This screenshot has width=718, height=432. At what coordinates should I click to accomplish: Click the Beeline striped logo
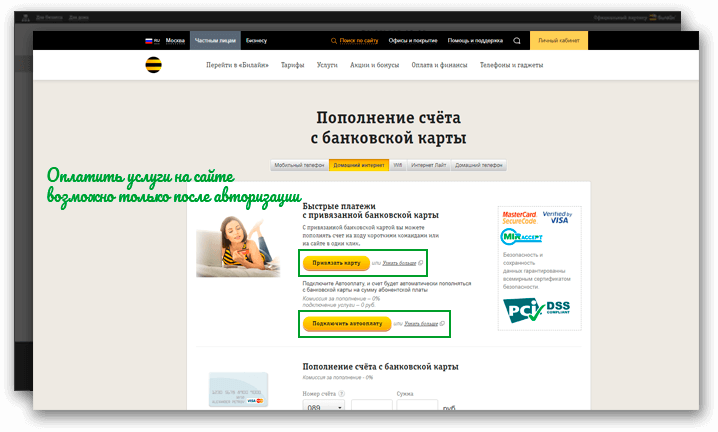click(153, 65)
